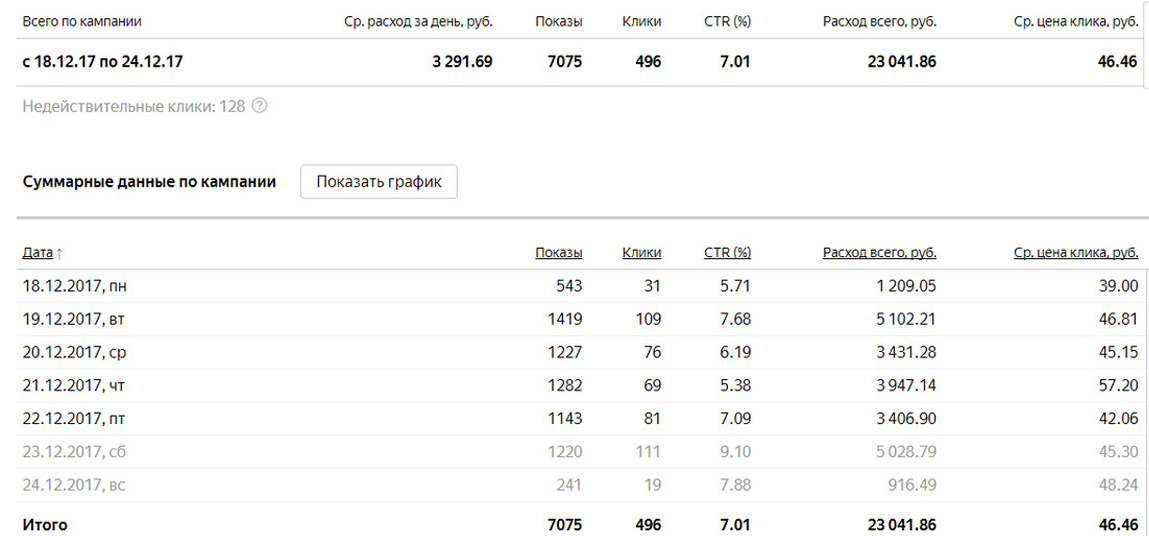Select the 19.12.2017, вт row date
This screenshot has height=536, width=1149.
coord(73,319)
